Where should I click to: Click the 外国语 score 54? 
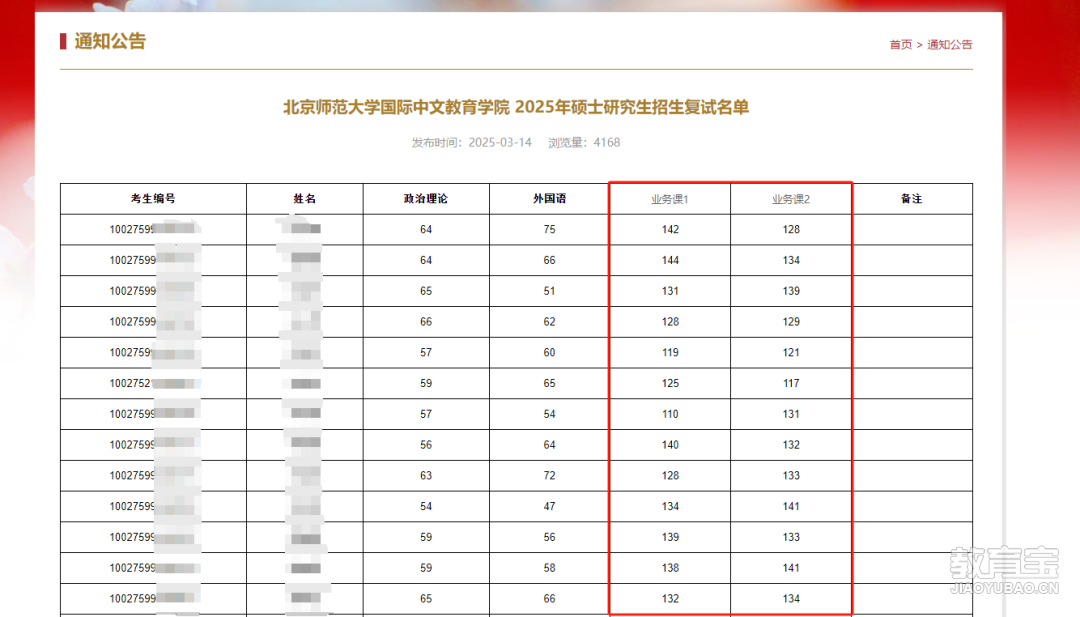[549, 414]
